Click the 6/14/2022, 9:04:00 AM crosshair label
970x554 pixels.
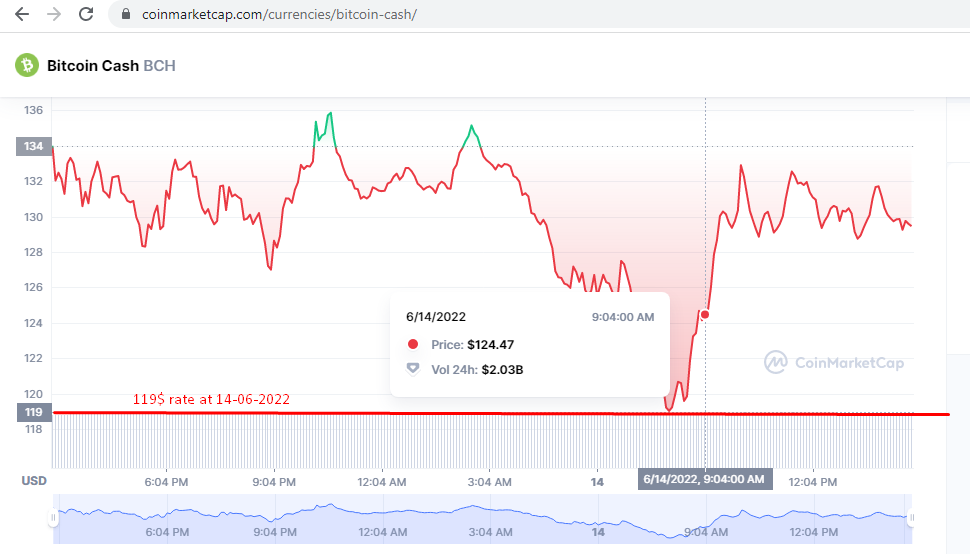(705, 479)
